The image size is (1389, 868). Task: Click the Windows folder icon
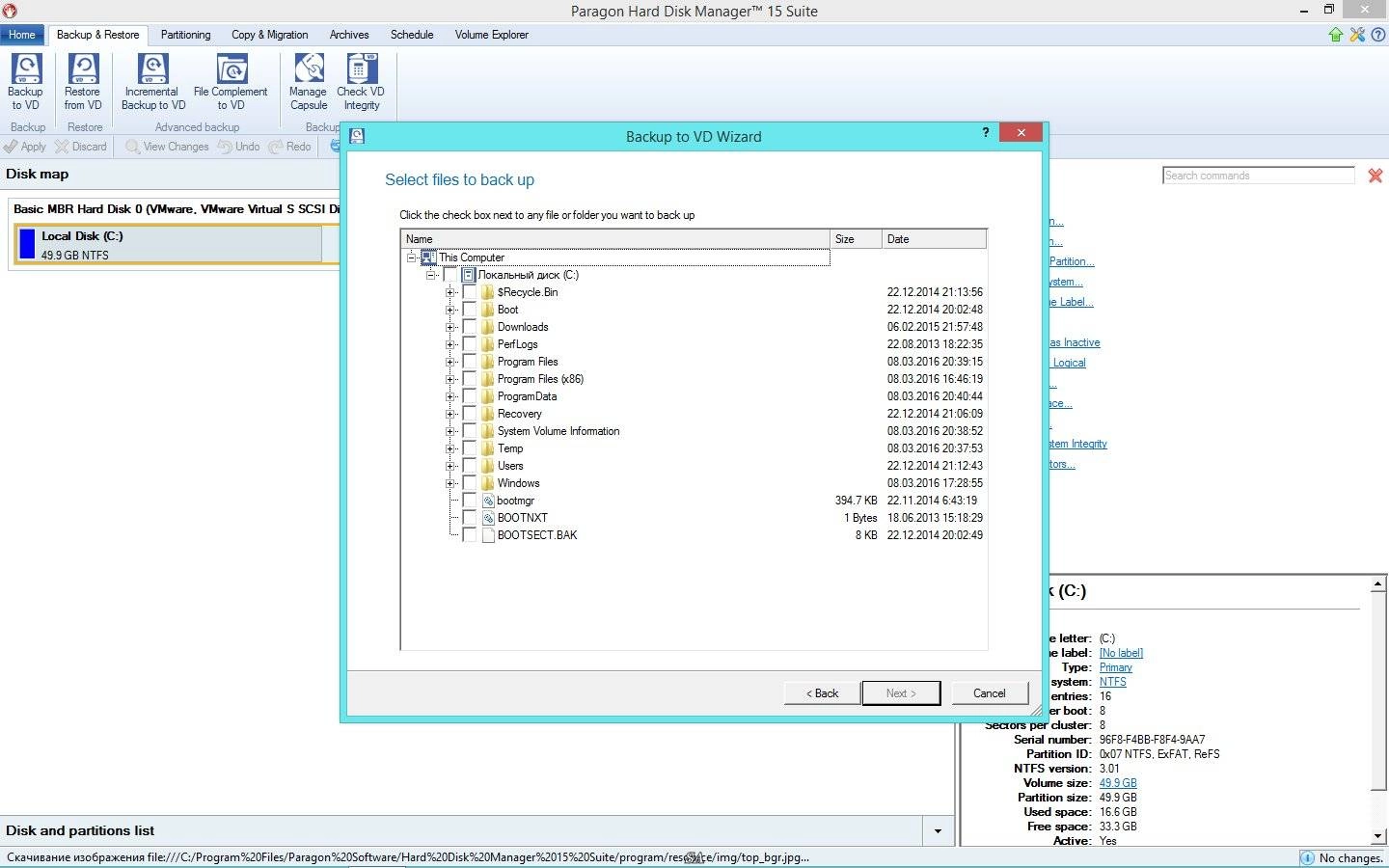(x=488, y=483)
